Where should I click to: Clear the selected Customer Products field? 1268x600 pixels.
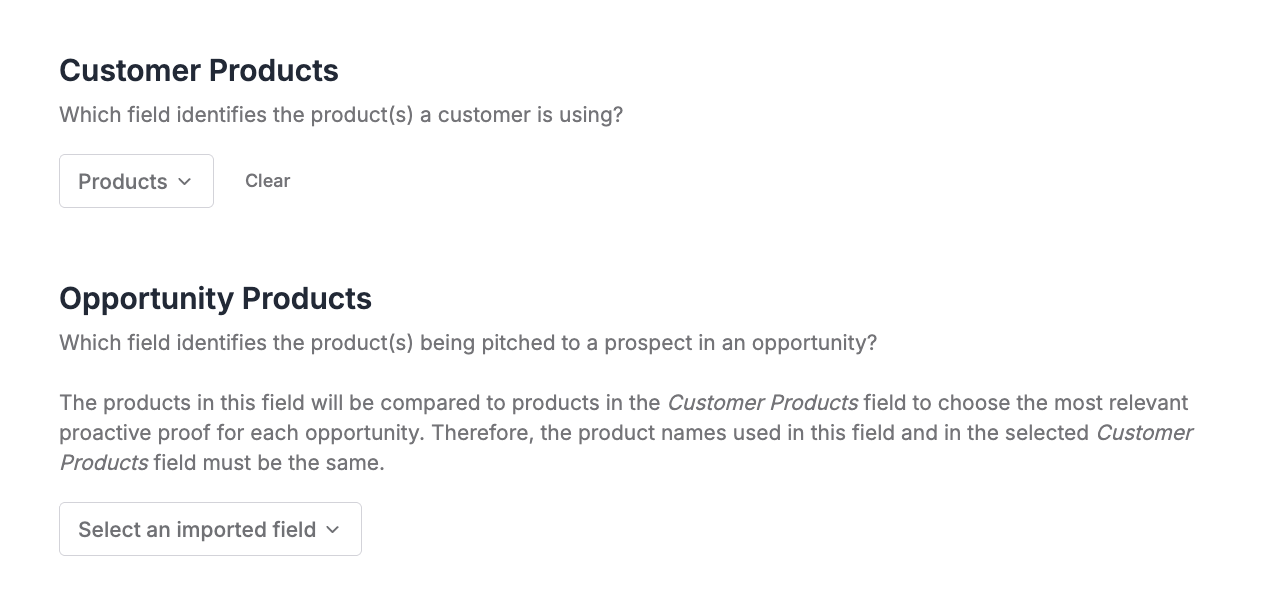pos(267,181)
